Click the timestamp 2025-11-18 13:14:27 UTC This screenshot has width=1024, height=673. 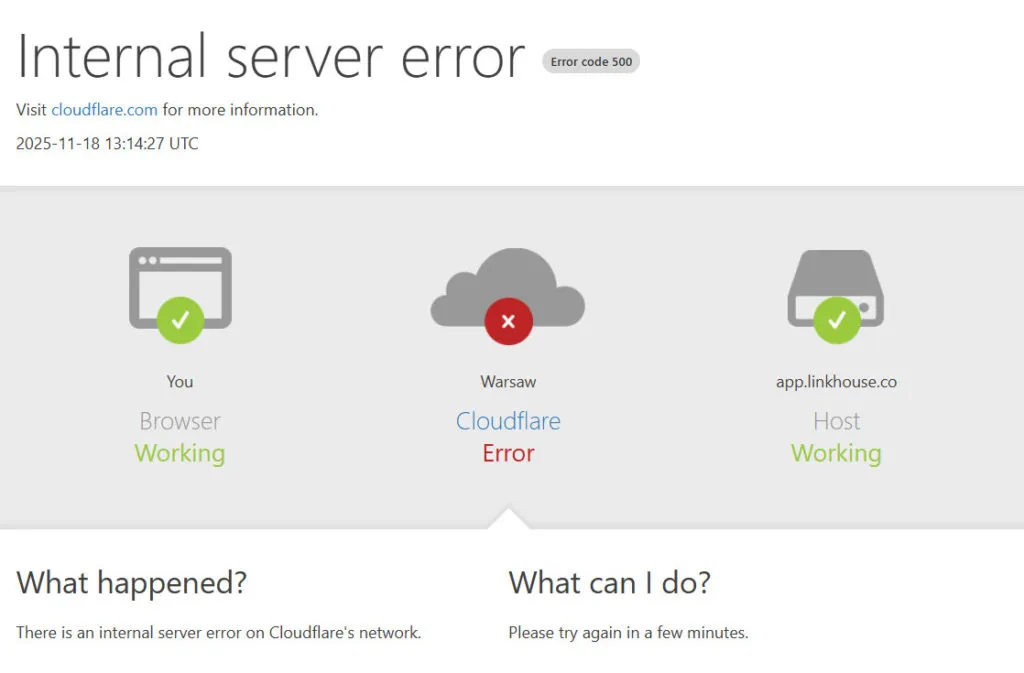tap(106, 143)
